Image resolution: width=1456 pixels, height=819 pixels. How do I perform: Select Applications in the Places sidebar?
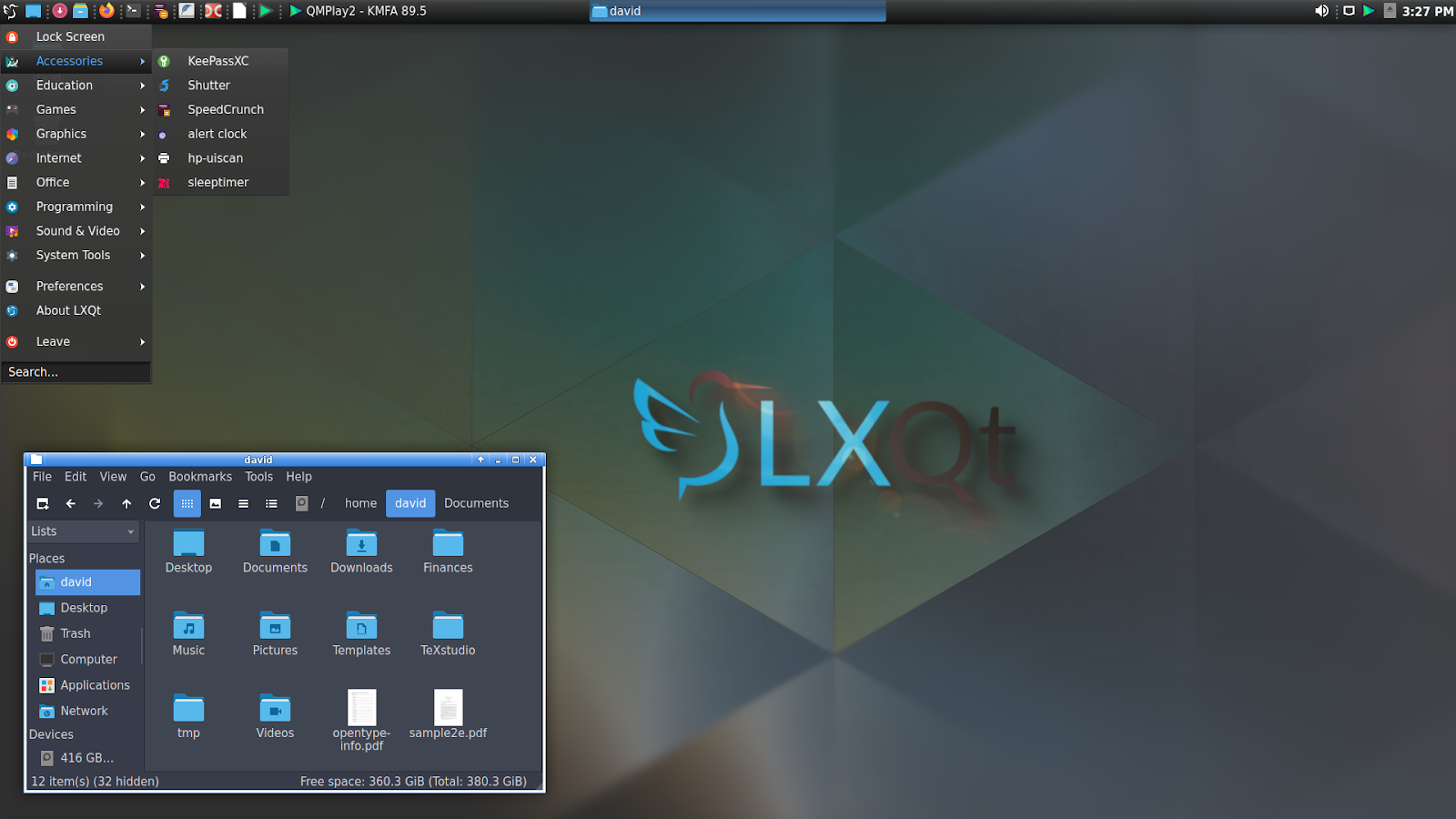(87, 685)
